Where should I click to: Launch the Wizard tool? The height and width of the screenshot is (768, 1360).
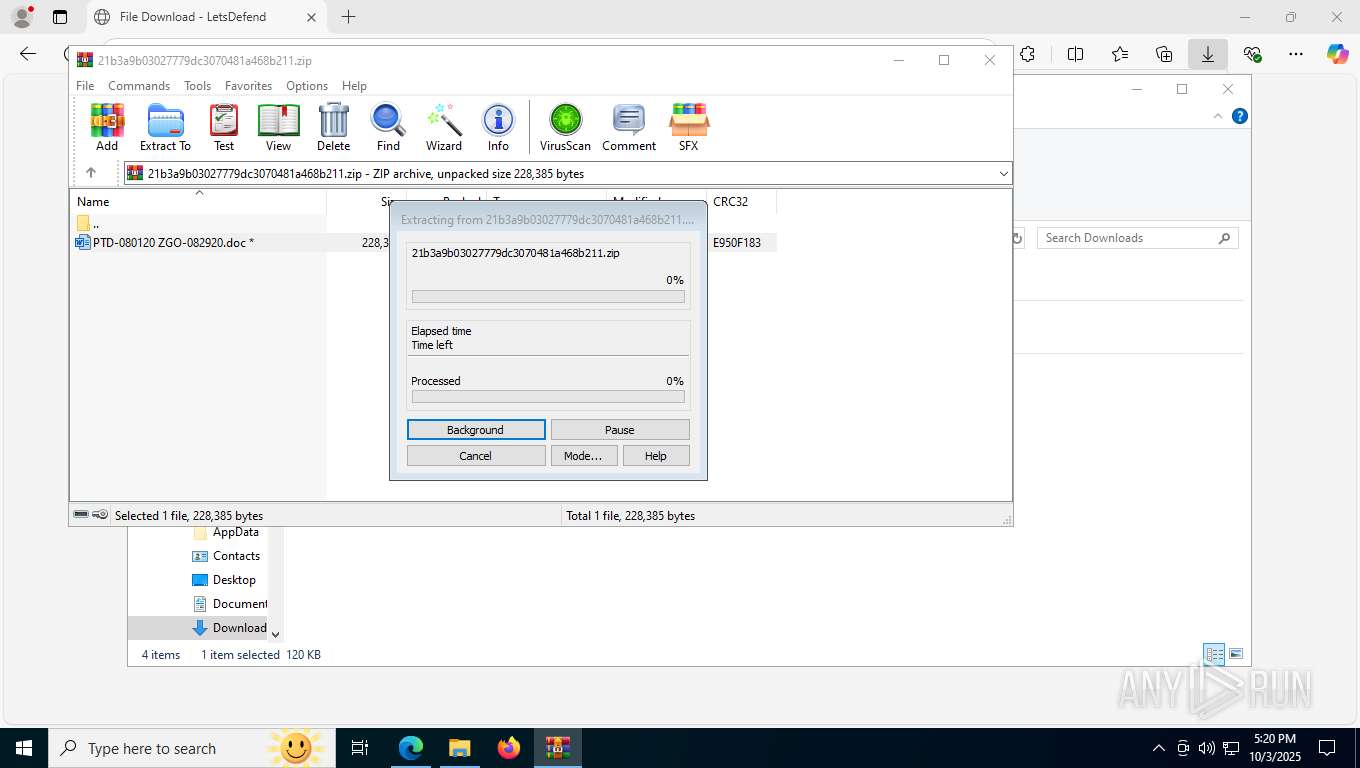(x=444, y=127)
